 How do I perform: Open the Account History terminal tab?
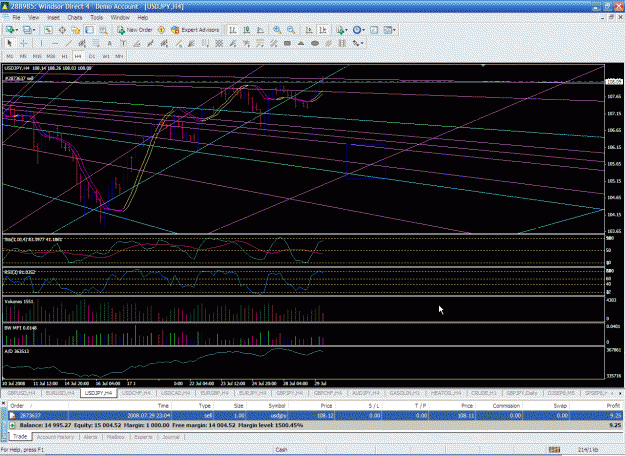point(55,437)
